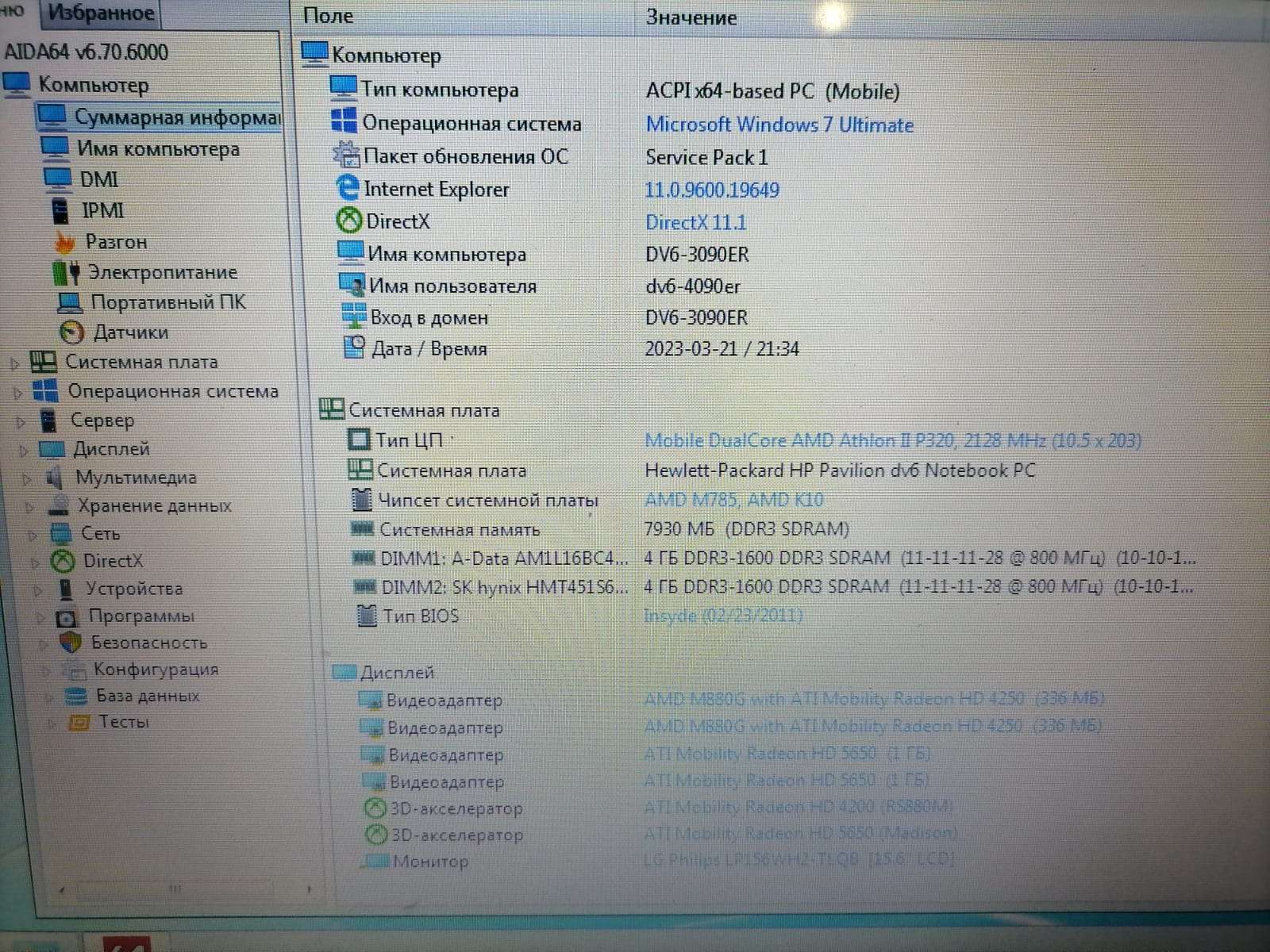Select the Безопасность shield icon
The width and height of the screenshot is (1270, 952).
71,643
